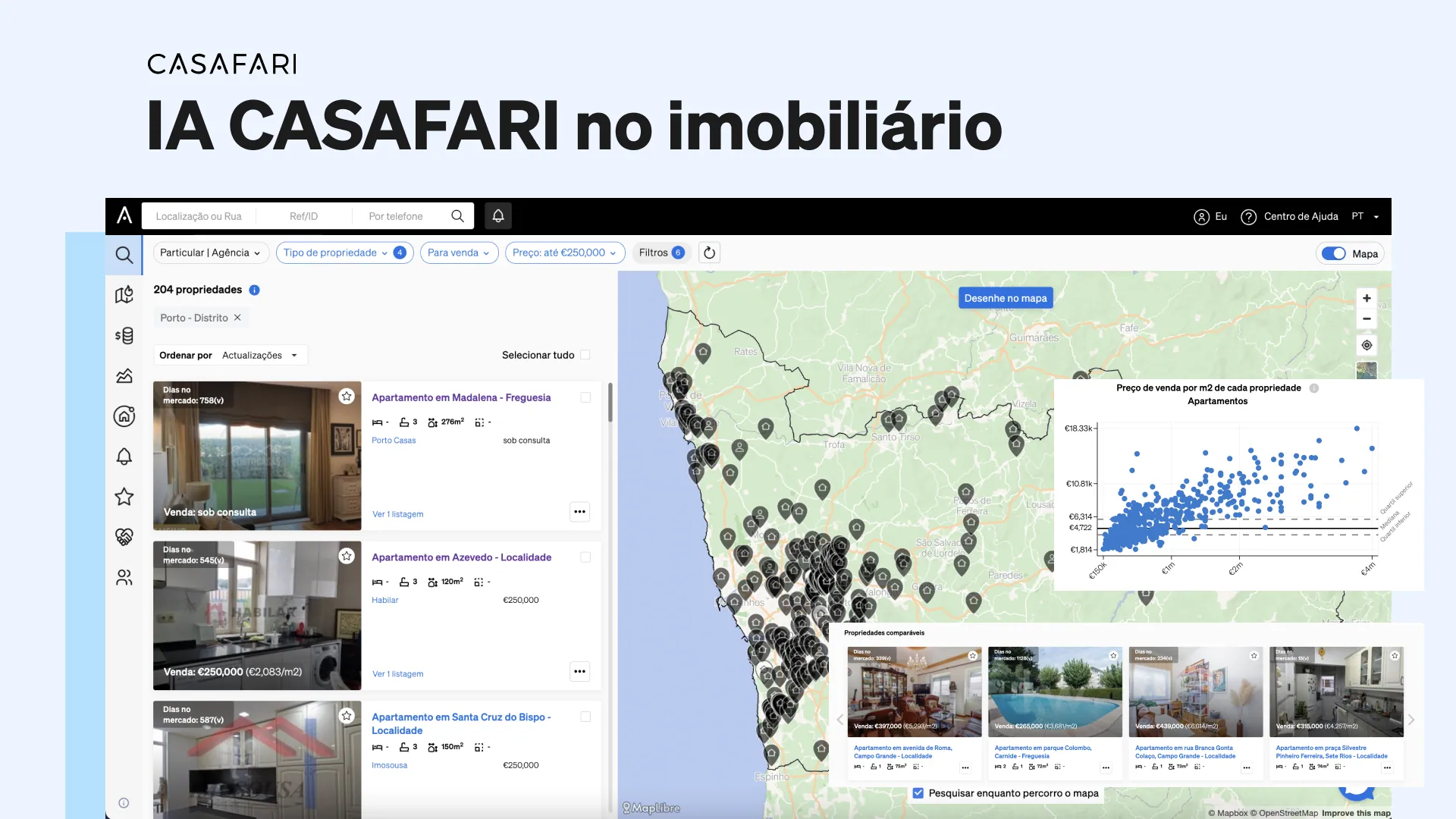The height and width of the screenshot is (819, 1456).
Task: Open the Particular | Agência dropdown
Action: [211, 253]
